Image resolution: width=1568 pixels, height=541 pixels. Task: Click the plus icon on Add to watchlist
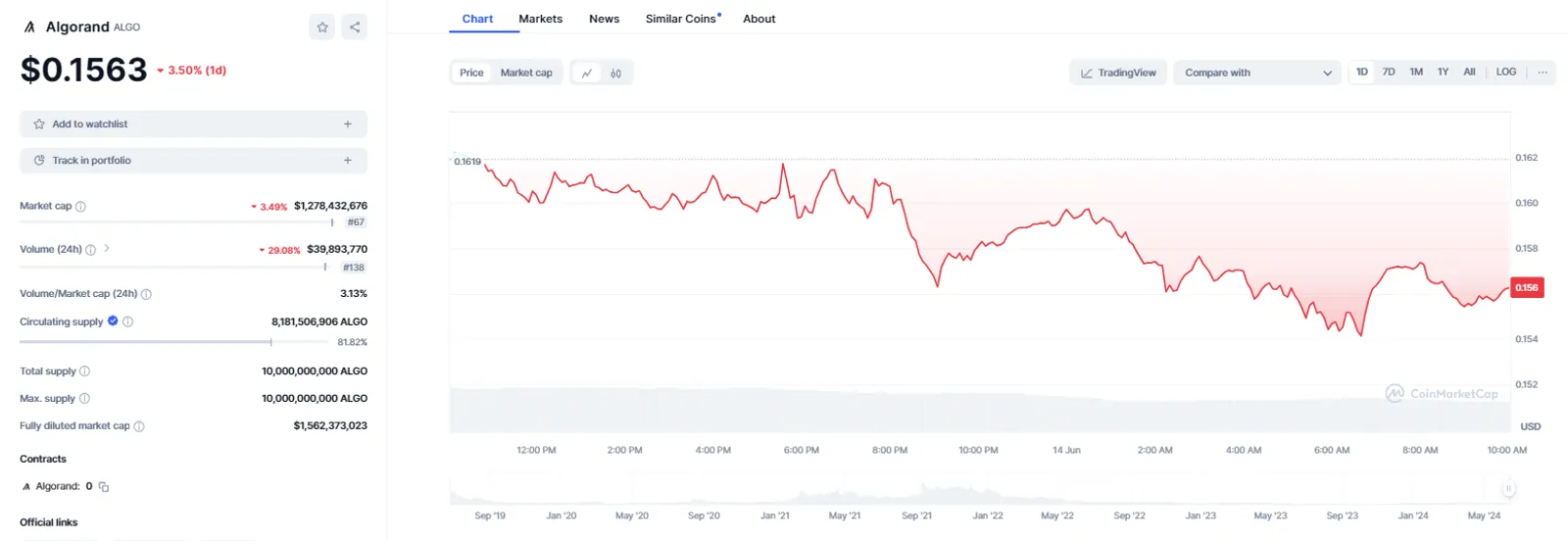pos(347,124)
